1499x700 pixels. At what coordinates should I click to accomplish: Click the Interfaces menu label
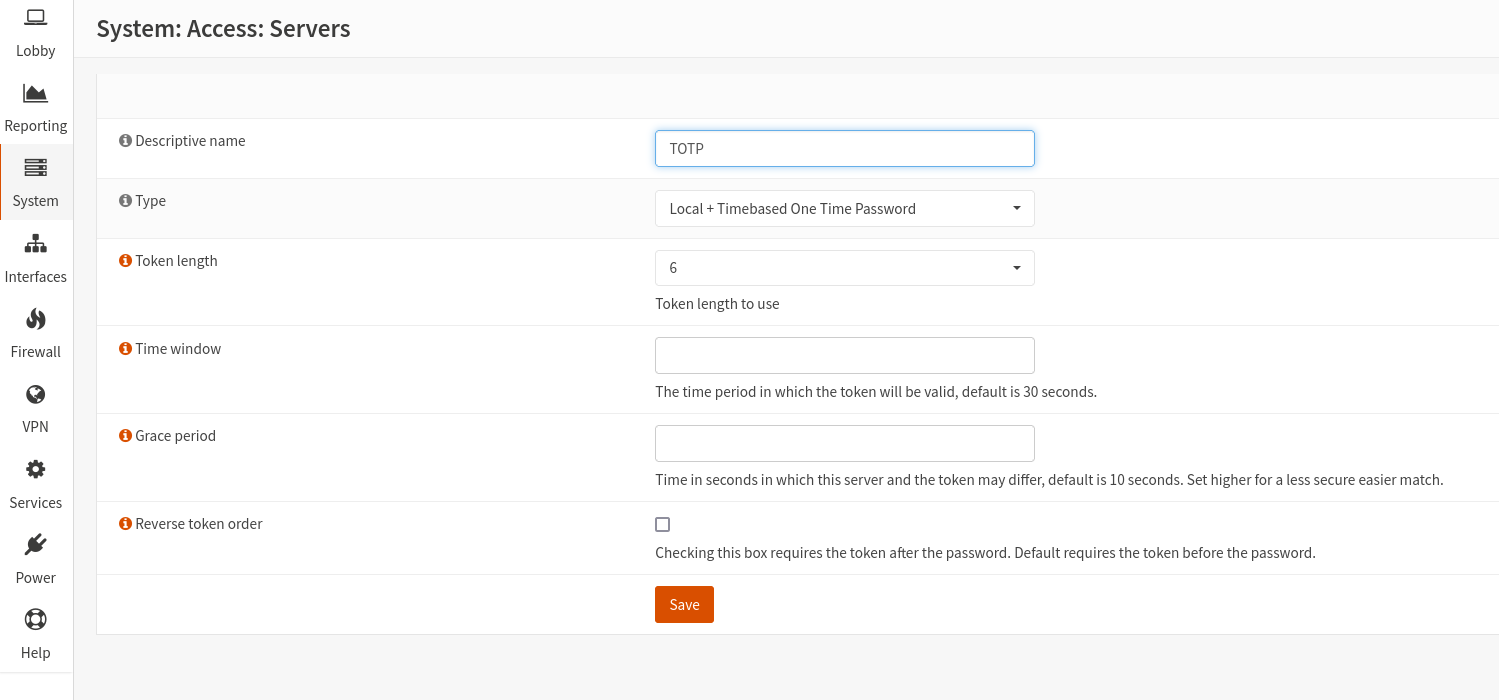[x=36, y=277]
